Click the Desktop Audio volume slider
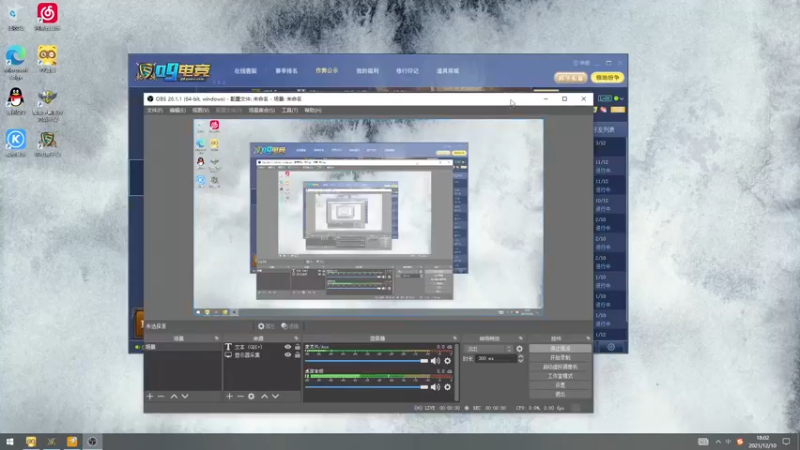800x450 pixels. coord(366,387)
